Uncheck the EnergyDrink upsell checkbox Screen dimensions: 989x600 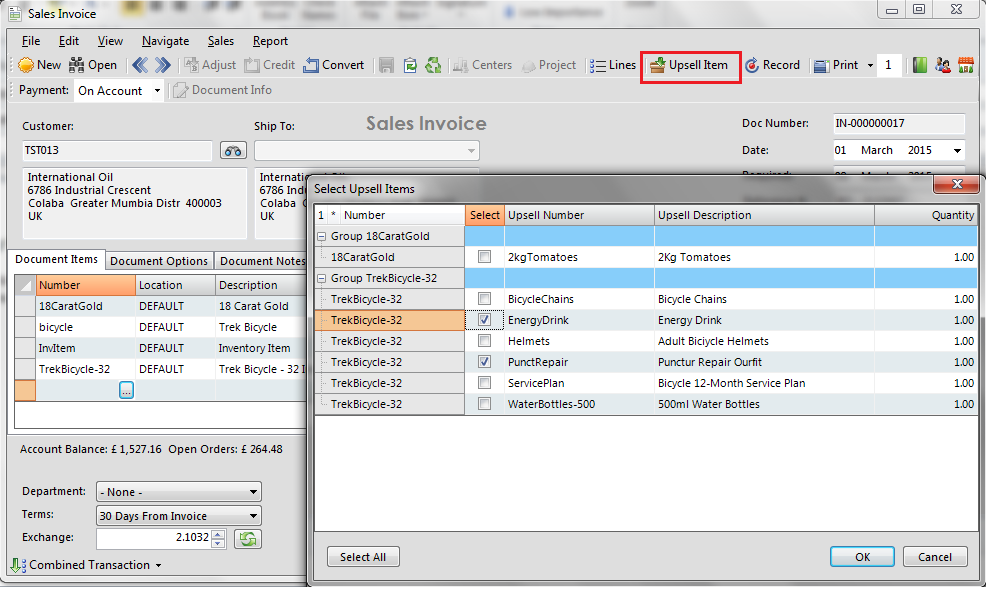point(484,320)
